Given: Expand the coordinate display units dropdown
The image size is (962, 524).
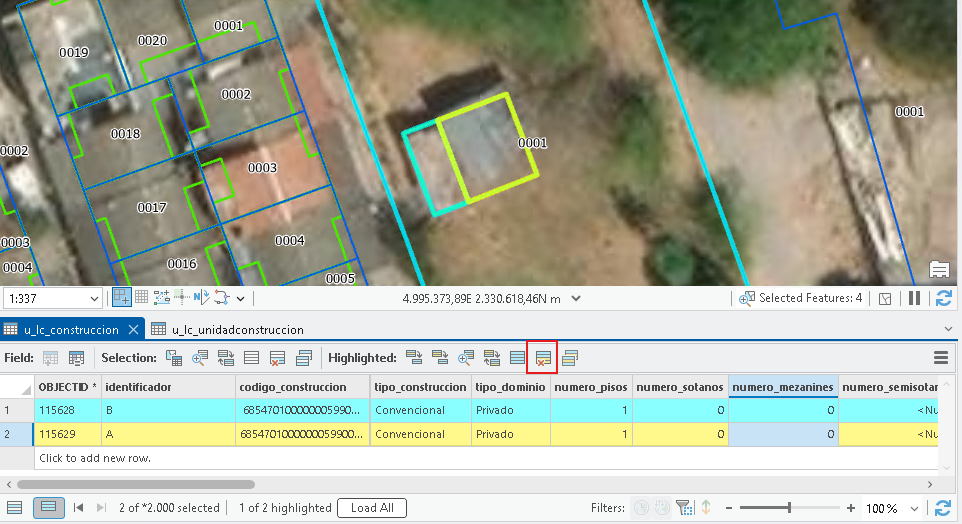Looking at the screenshot, I should (575, 298).
